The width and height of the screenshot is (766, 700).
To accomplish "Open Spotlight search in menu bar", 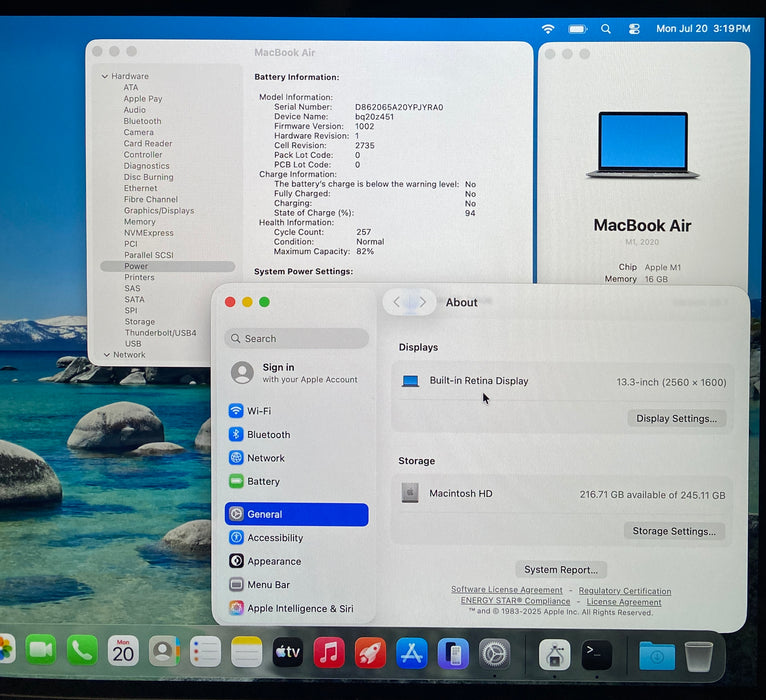I will pos(606,29).
